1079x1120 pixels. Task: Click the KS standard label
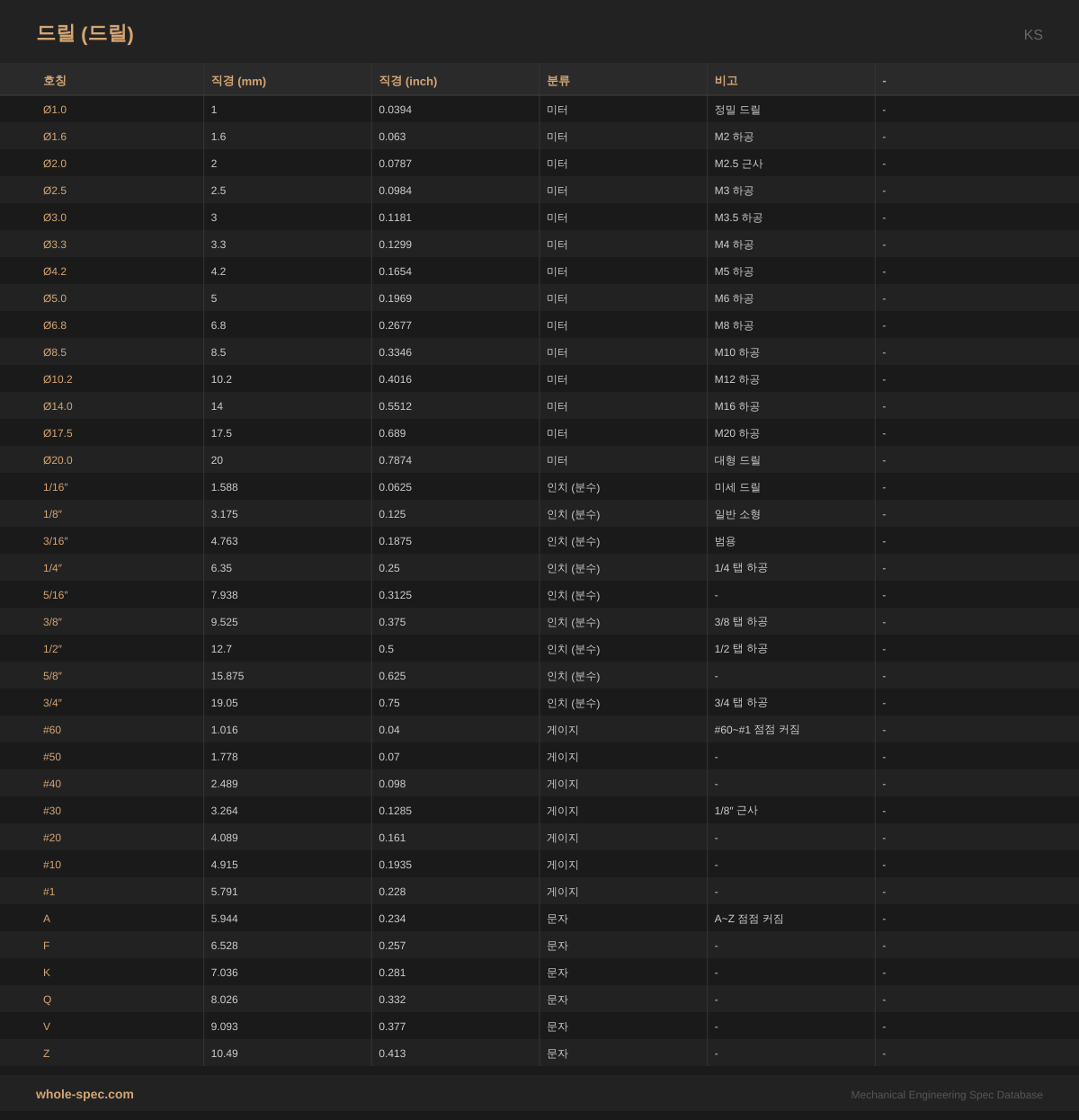tap(1032, 35)
